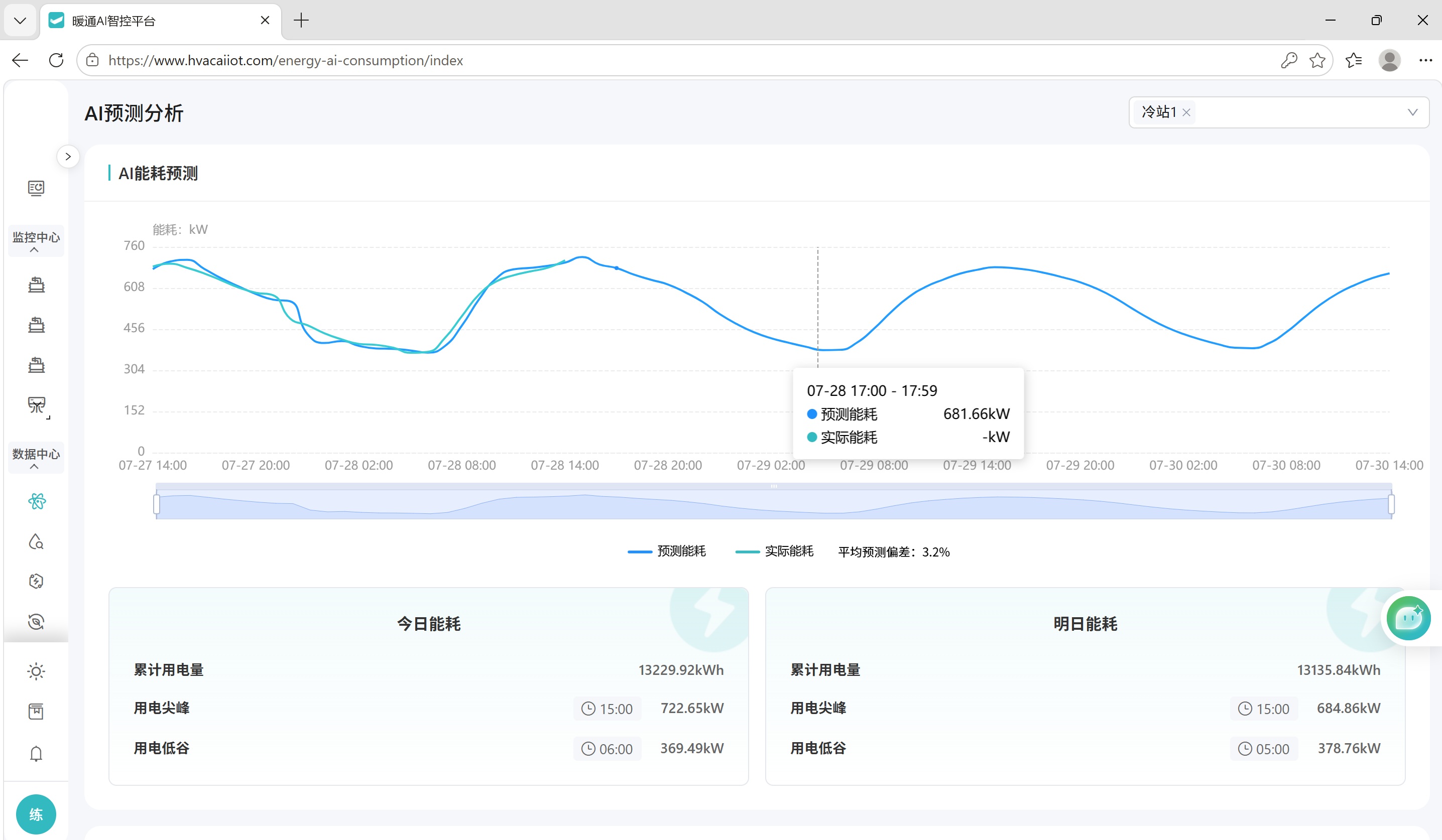1442x840 pixels.
Task: Open the favorites list icon
Action: (x=1354, y=60)
